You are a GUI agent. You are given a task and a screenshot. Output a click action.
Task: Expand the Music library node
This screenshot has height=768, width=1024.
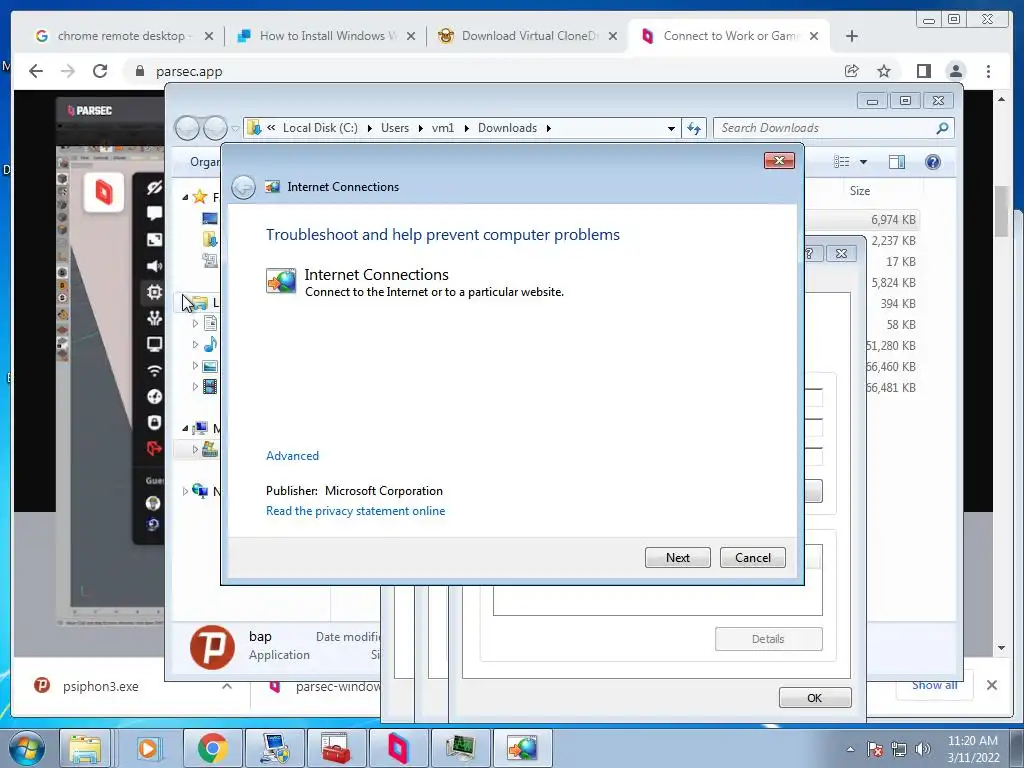click(x=195, y=344)
